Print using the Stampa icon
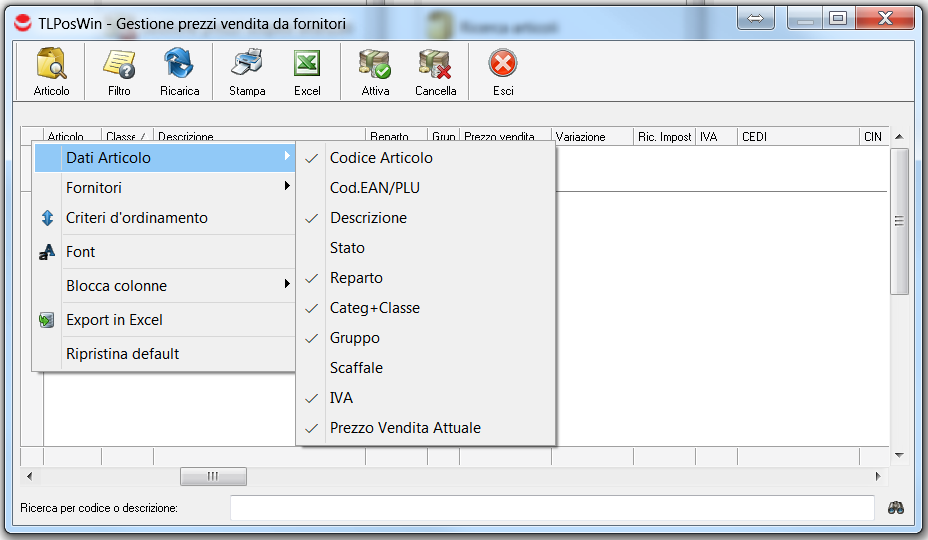Screen dimensions: 928x540 coord(247,63)
